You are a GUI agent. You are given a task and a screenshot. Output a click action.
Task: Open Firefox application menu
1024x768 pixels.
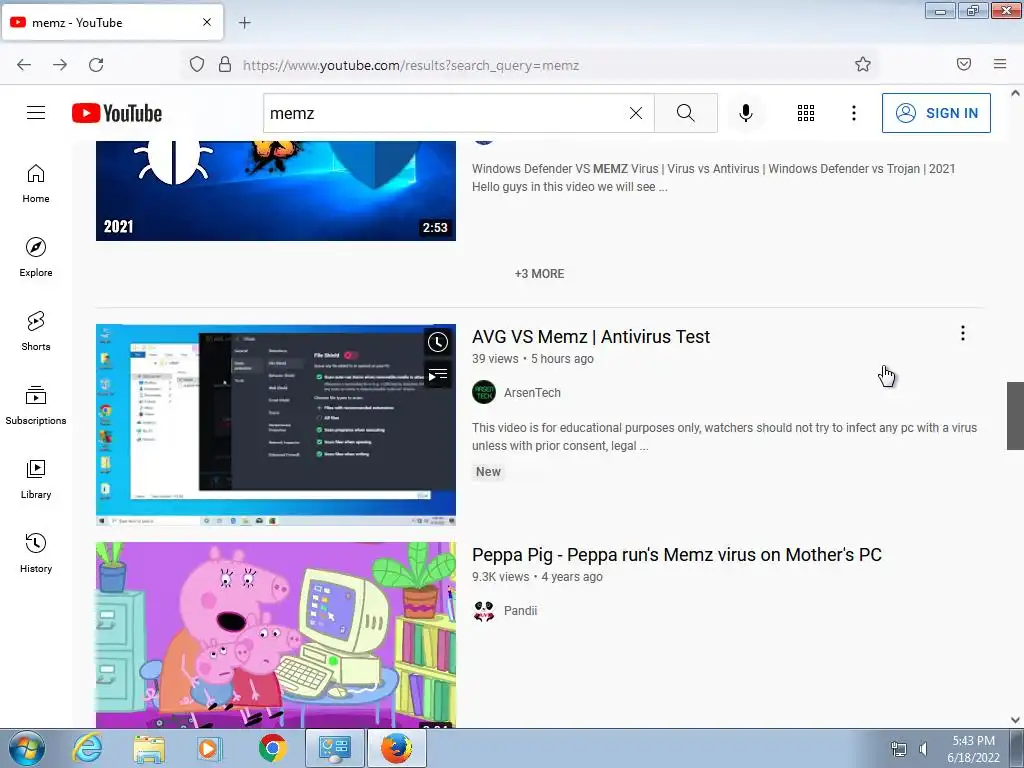(1000, 64)
